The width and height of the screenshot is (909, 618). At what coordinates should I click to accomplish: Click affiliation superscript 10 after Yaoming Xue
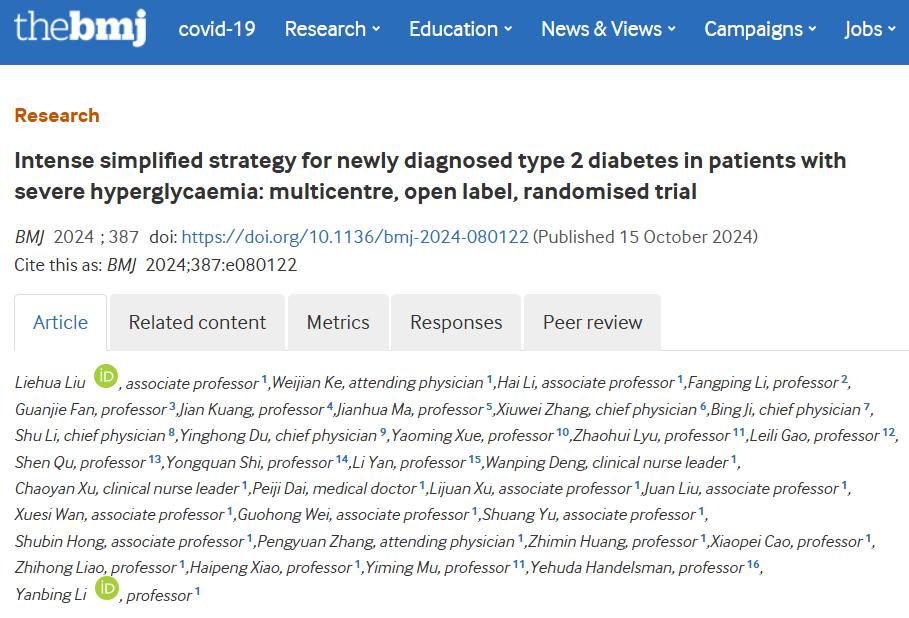tap(563, 432)
